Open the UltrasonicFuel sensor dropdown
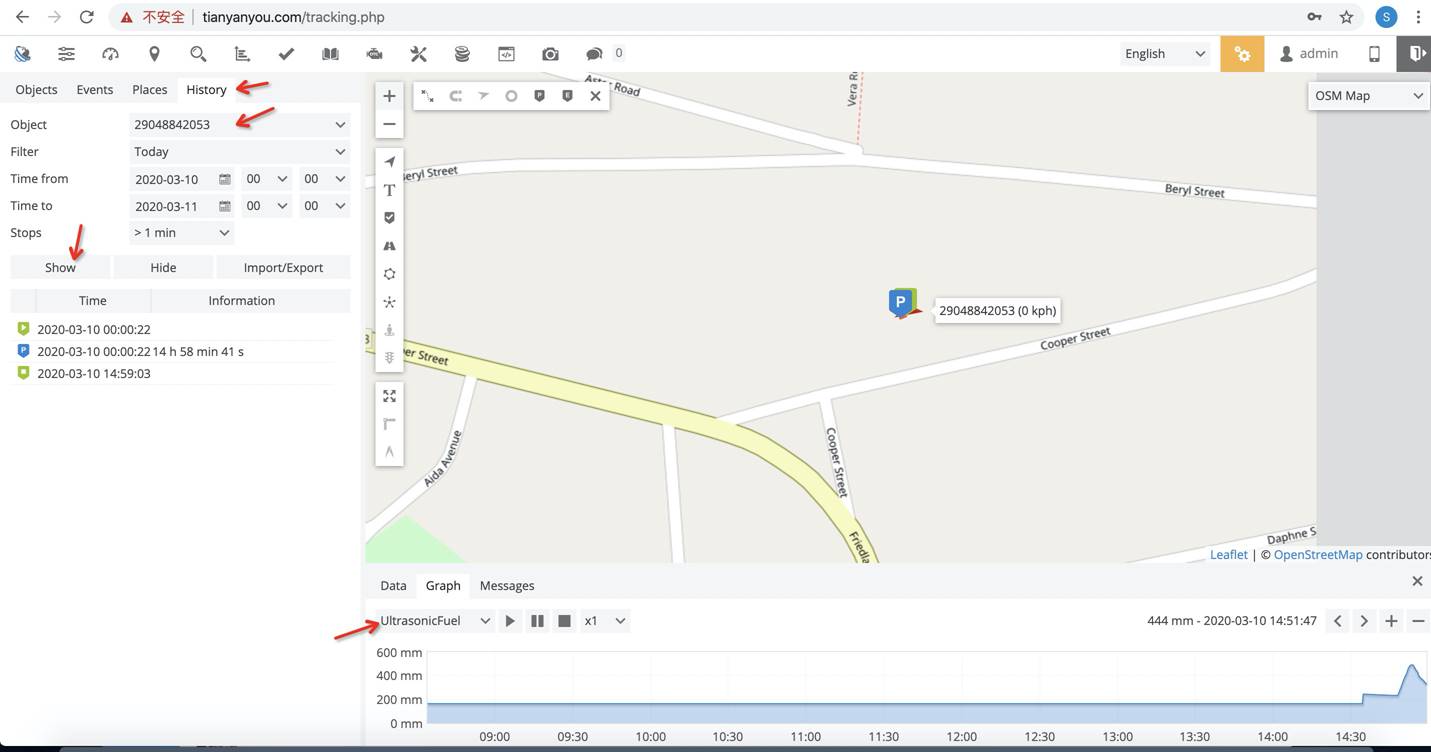Screen dimensions: 1431x752 (x=435, y=621)
